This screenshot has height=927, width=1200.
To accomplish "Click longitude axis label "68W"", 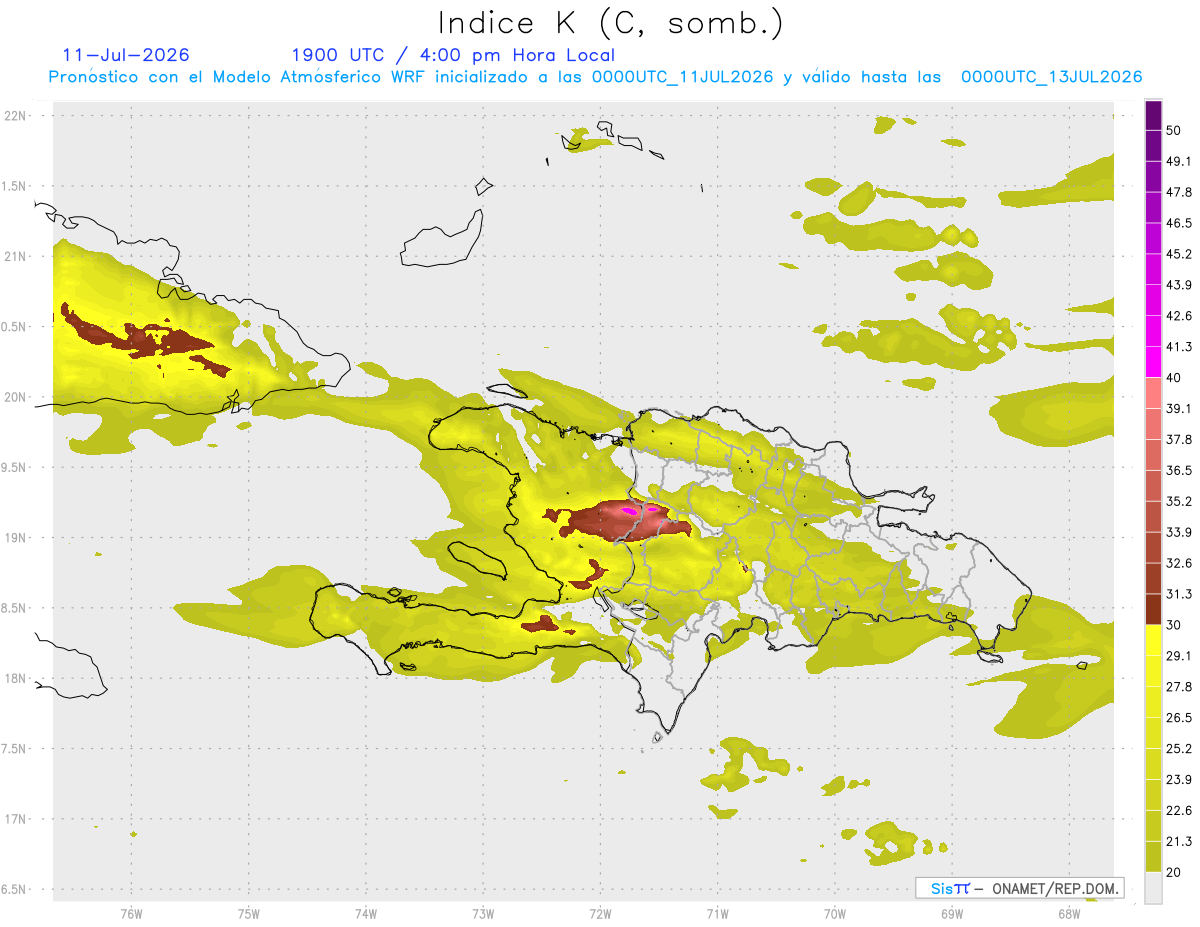I will point(1068,914).
